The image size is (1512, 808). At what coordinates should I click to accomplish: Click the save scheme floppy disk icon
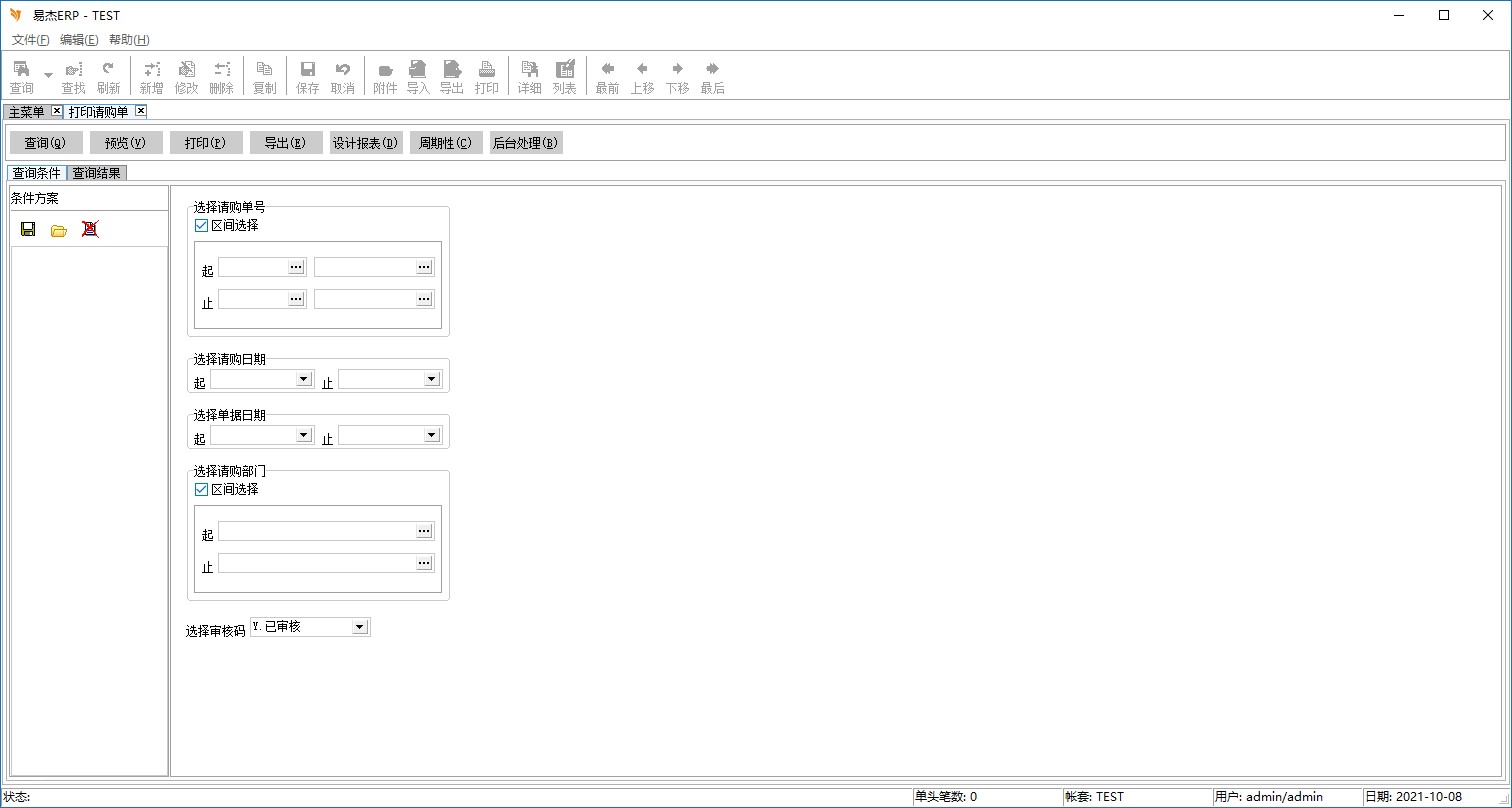pyautogui.click(x=28, y=229)
